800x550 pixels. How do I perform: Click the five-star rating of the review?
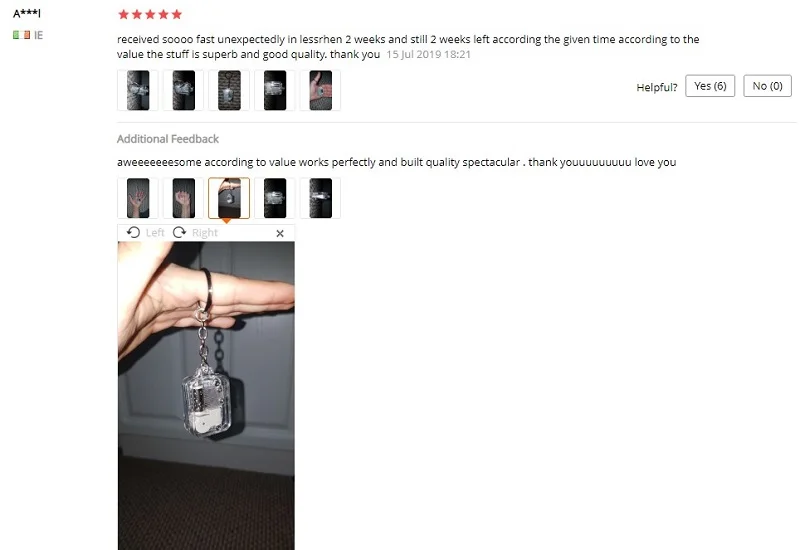pyautogui.click(x=150, y=14)
